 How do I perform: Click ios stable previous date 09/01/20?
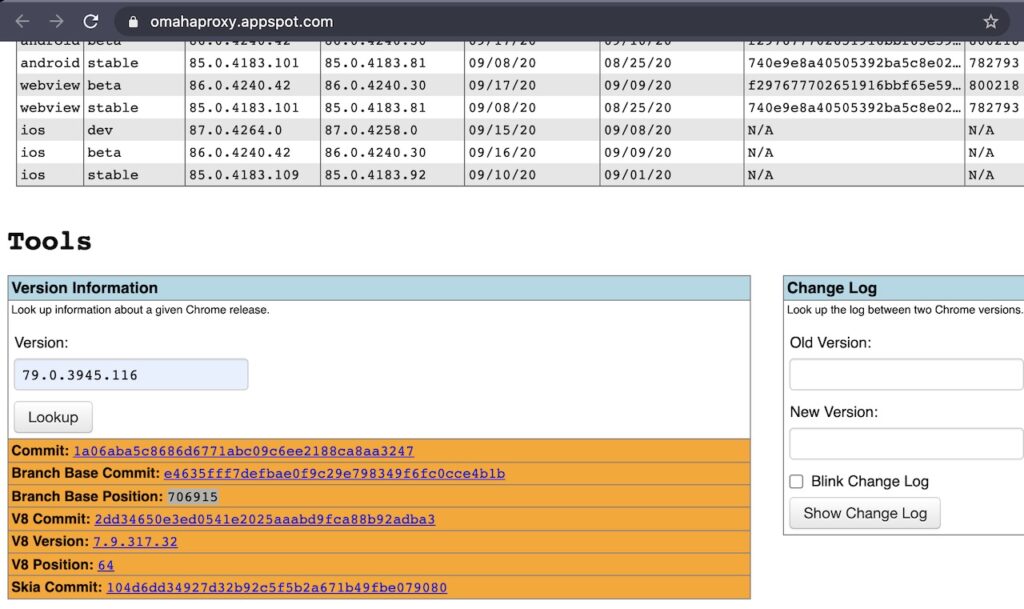click(637, 174)
